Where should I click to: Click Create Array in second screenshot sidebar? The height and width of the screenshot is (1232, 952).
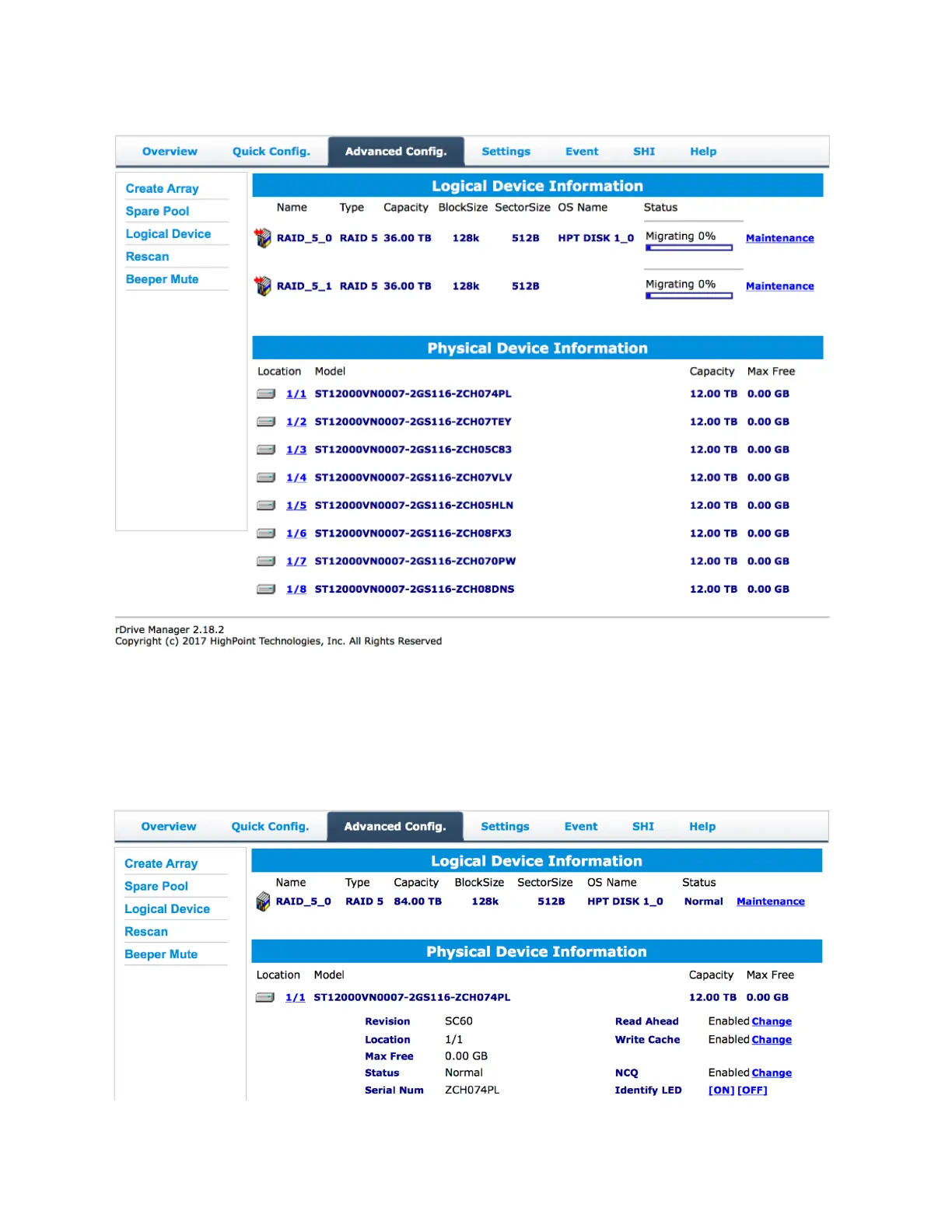[x=161, y=864]
